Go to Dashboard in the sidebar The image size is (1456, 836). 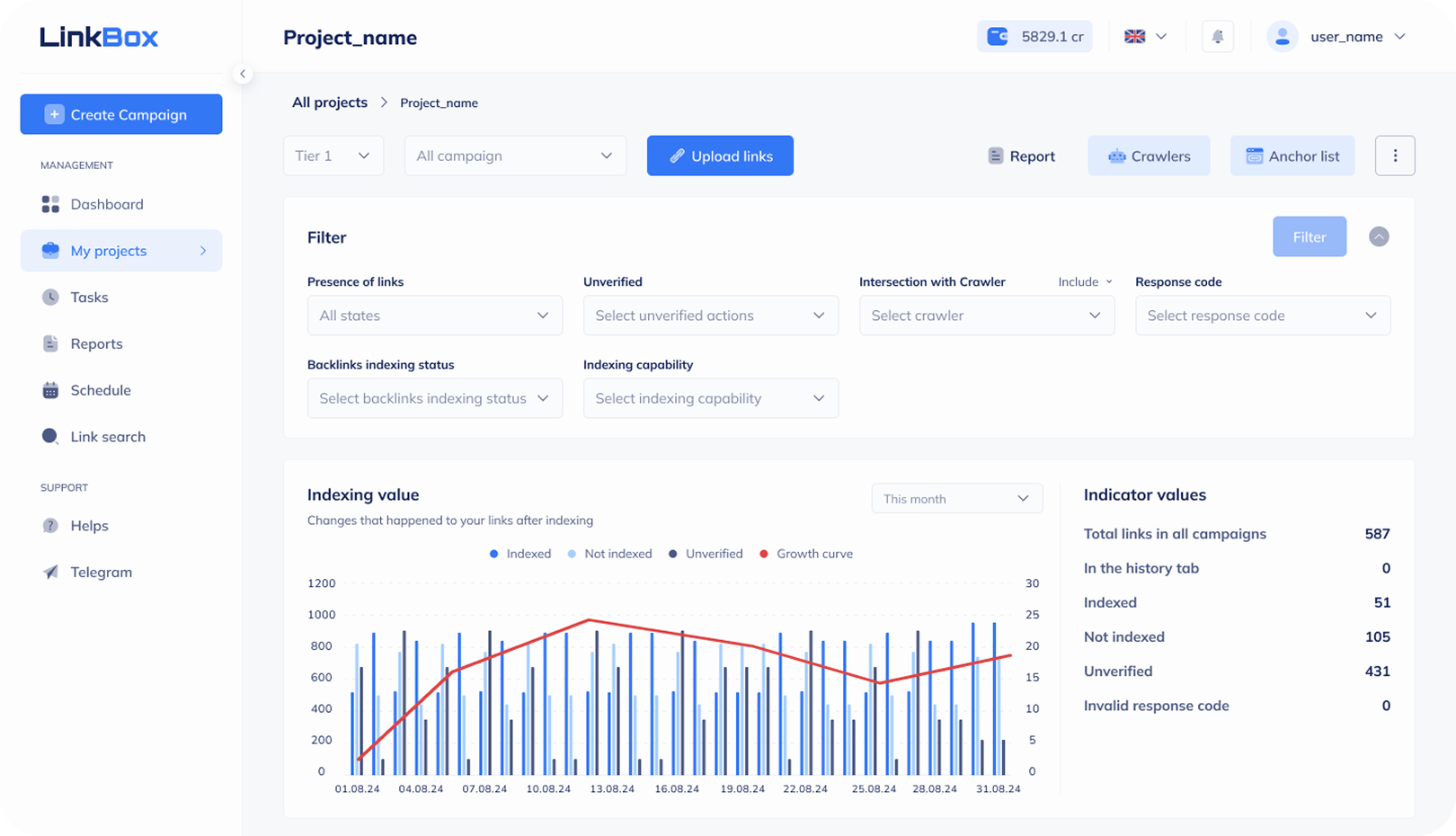tap(106, 204)
